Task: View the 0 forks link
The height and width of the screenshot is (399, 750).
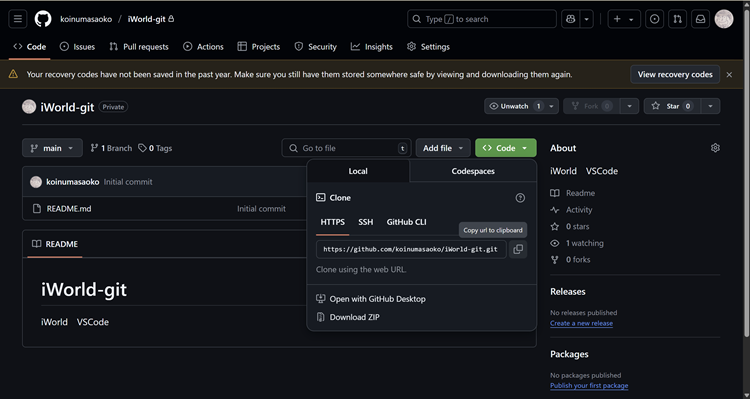Action: pos(570,260)
